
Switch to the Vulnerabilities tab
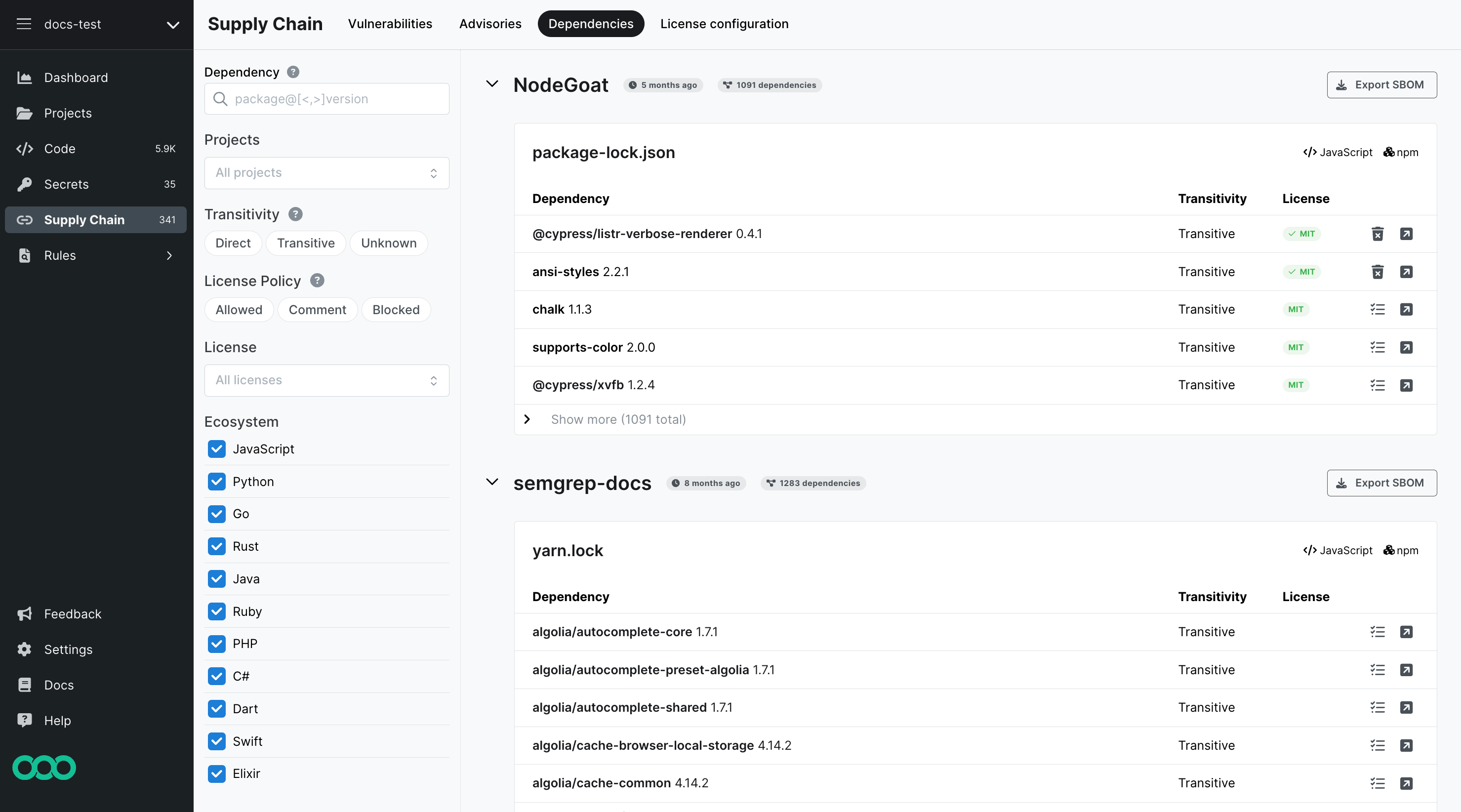pos(390,24)
